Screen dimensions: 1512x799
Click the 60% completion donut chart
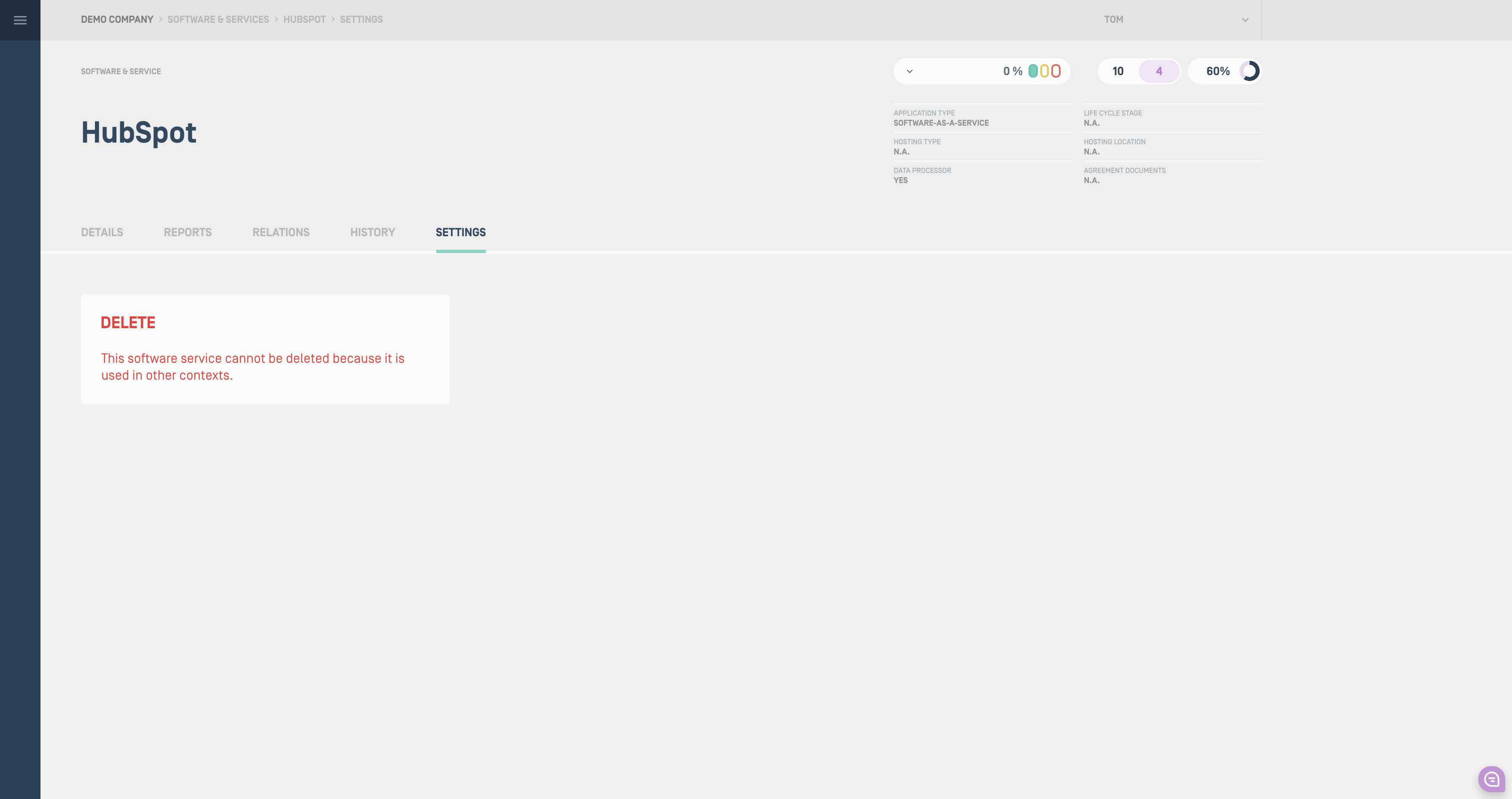point(1249,71)
